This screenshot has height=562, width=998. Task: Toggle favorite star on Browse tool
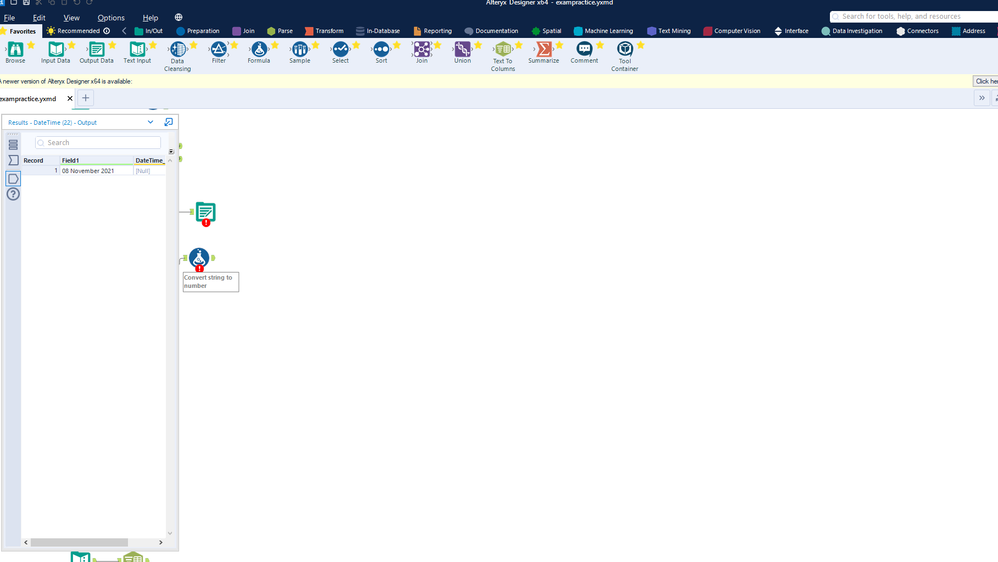[x=31, y=45]
